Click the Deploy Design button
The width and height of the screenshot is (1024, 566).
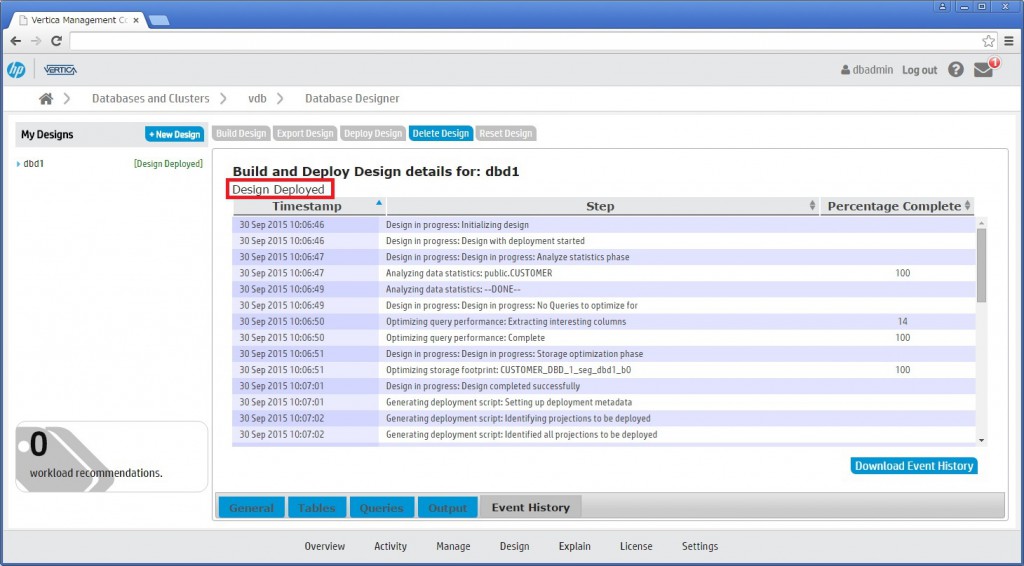tap(373, 133)
